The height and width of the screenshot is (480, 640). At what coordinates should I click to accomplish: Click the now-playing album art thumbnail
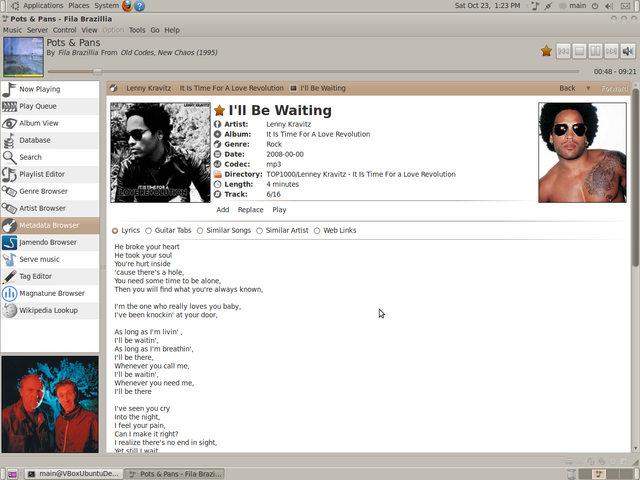coord(23,57)
